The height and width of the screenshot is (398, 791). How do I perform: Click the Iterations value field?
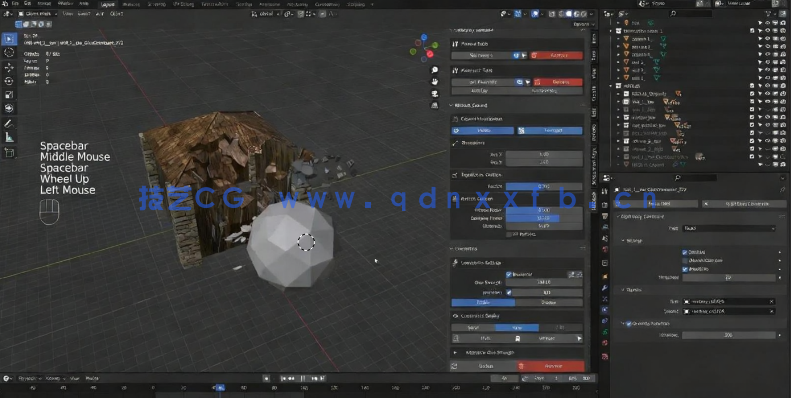point(728,335)
